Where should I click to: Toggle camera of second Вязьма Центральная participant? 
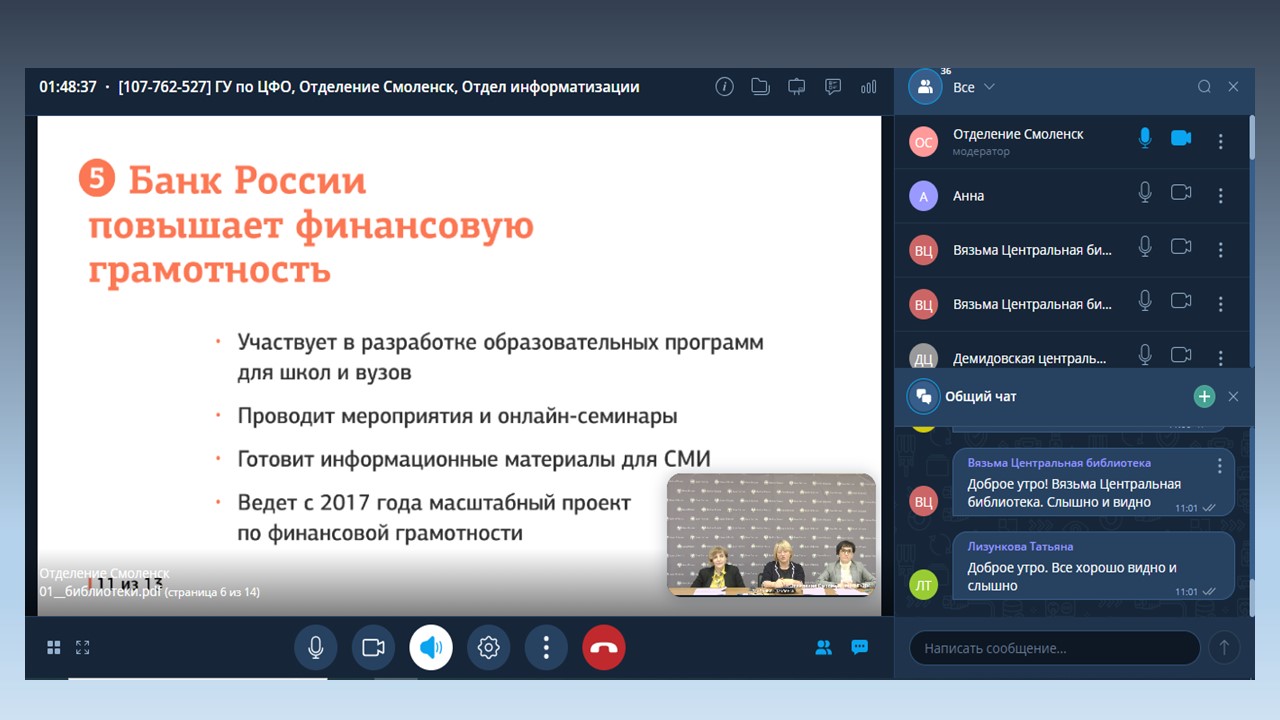[1181, 300]
